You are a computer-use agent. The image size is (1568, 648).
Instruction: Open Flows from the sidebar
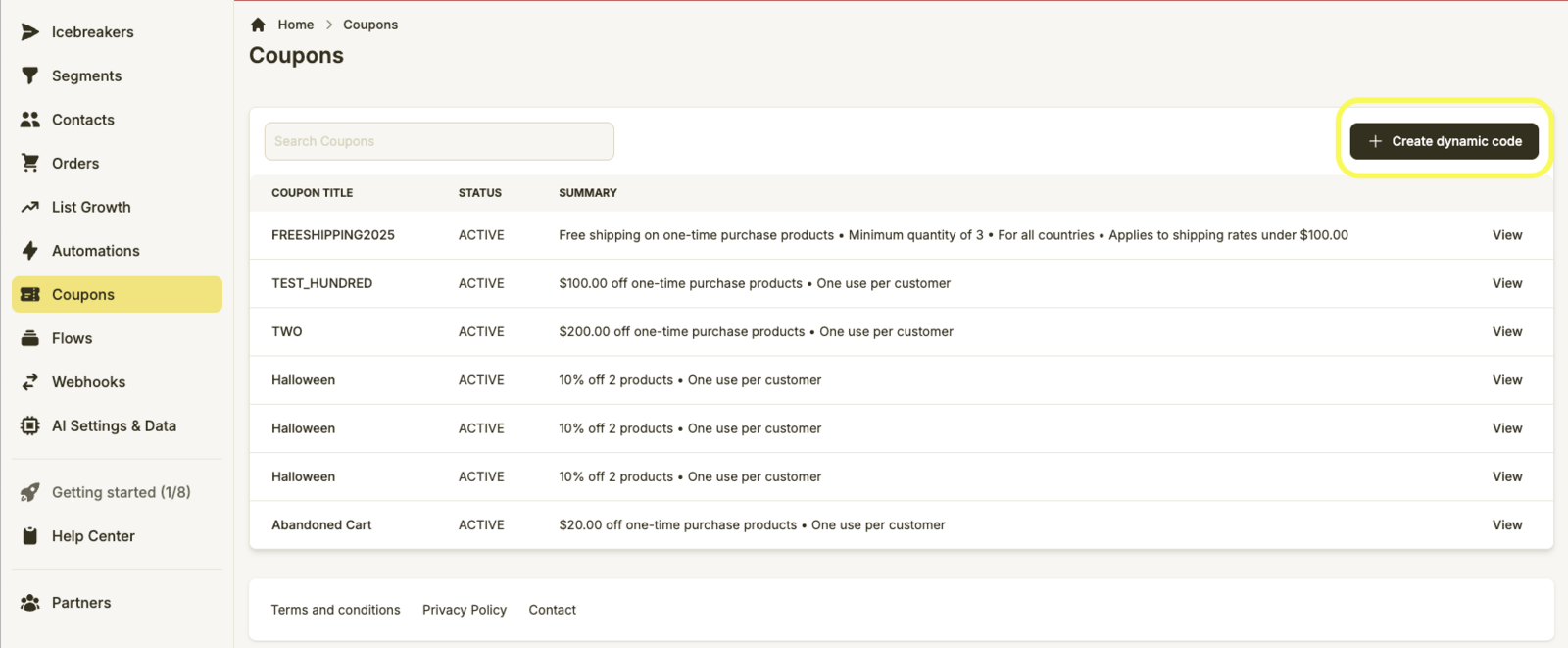72,338
